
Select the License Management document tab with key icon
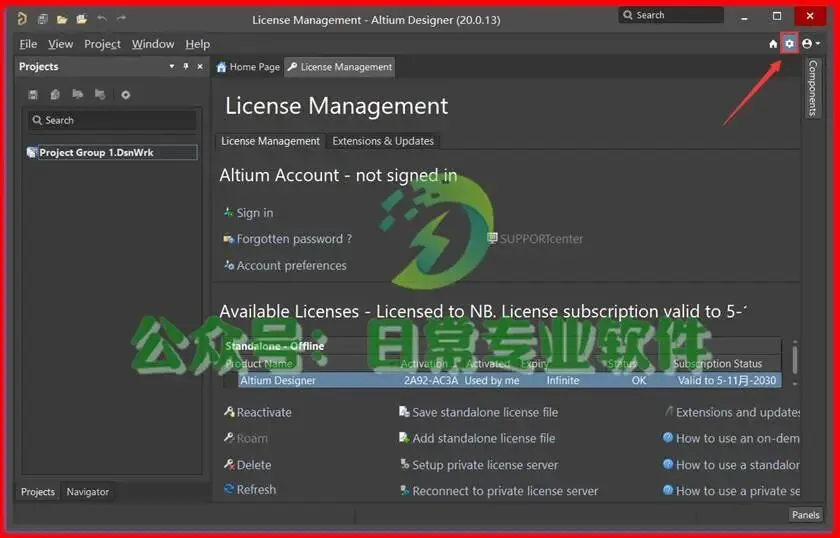340,67
